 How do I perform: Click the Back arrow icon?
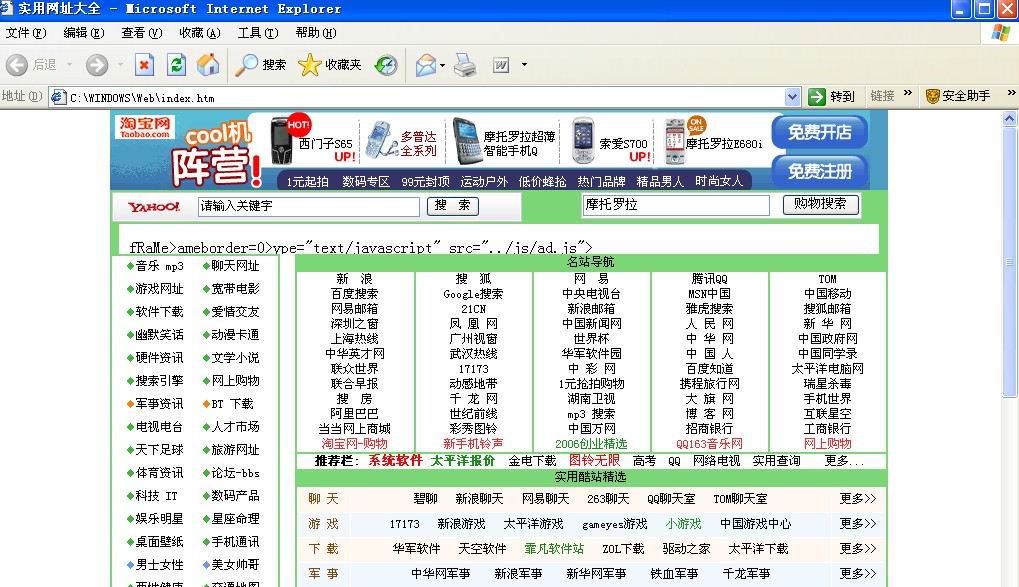pos(17,65)
